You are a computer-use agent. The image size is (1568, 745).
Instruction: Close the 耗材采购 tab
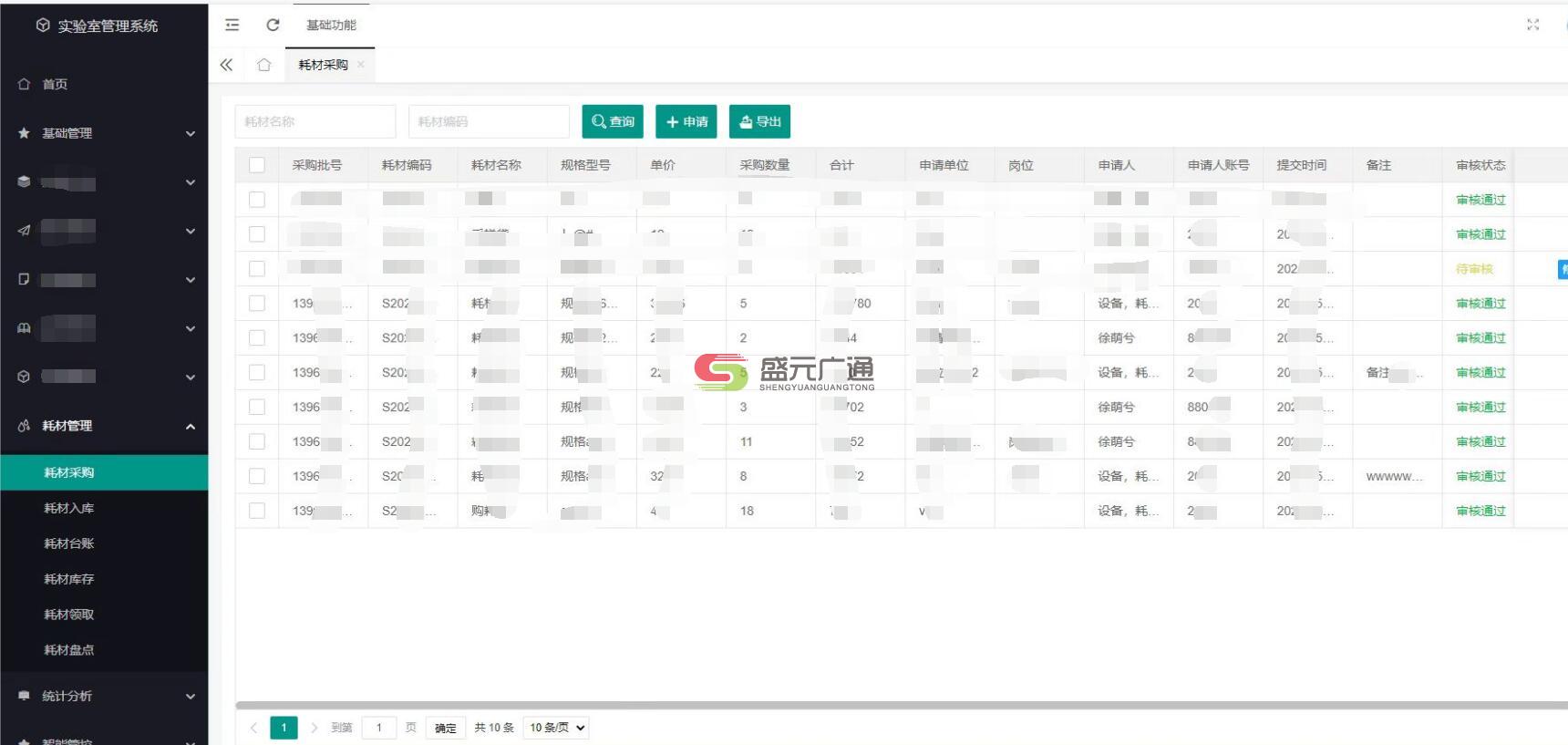pyautogui.click(x=361, y=65)
